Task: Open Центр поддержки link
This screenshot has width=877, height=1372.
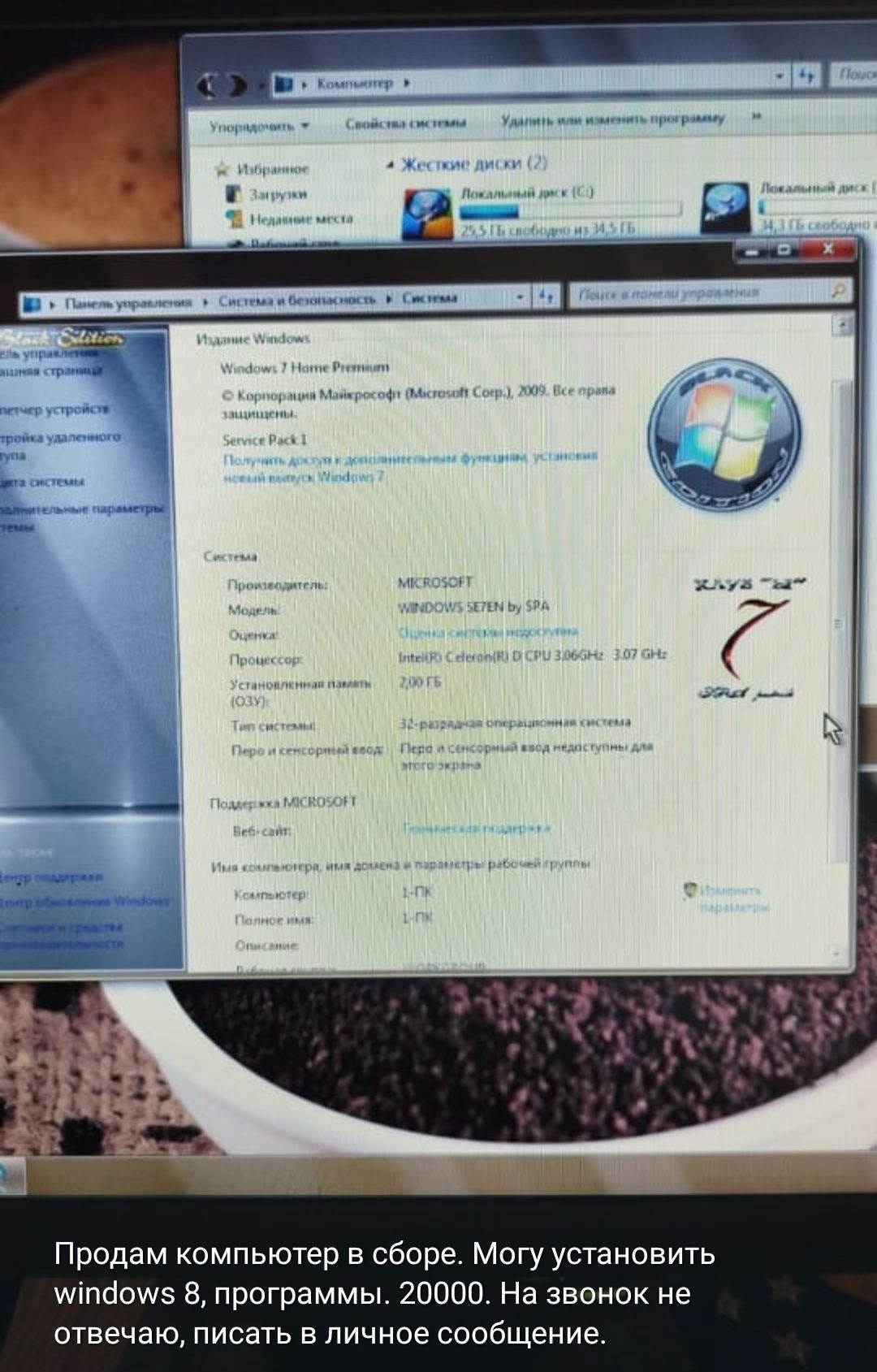Action: [x=51, y=877]
